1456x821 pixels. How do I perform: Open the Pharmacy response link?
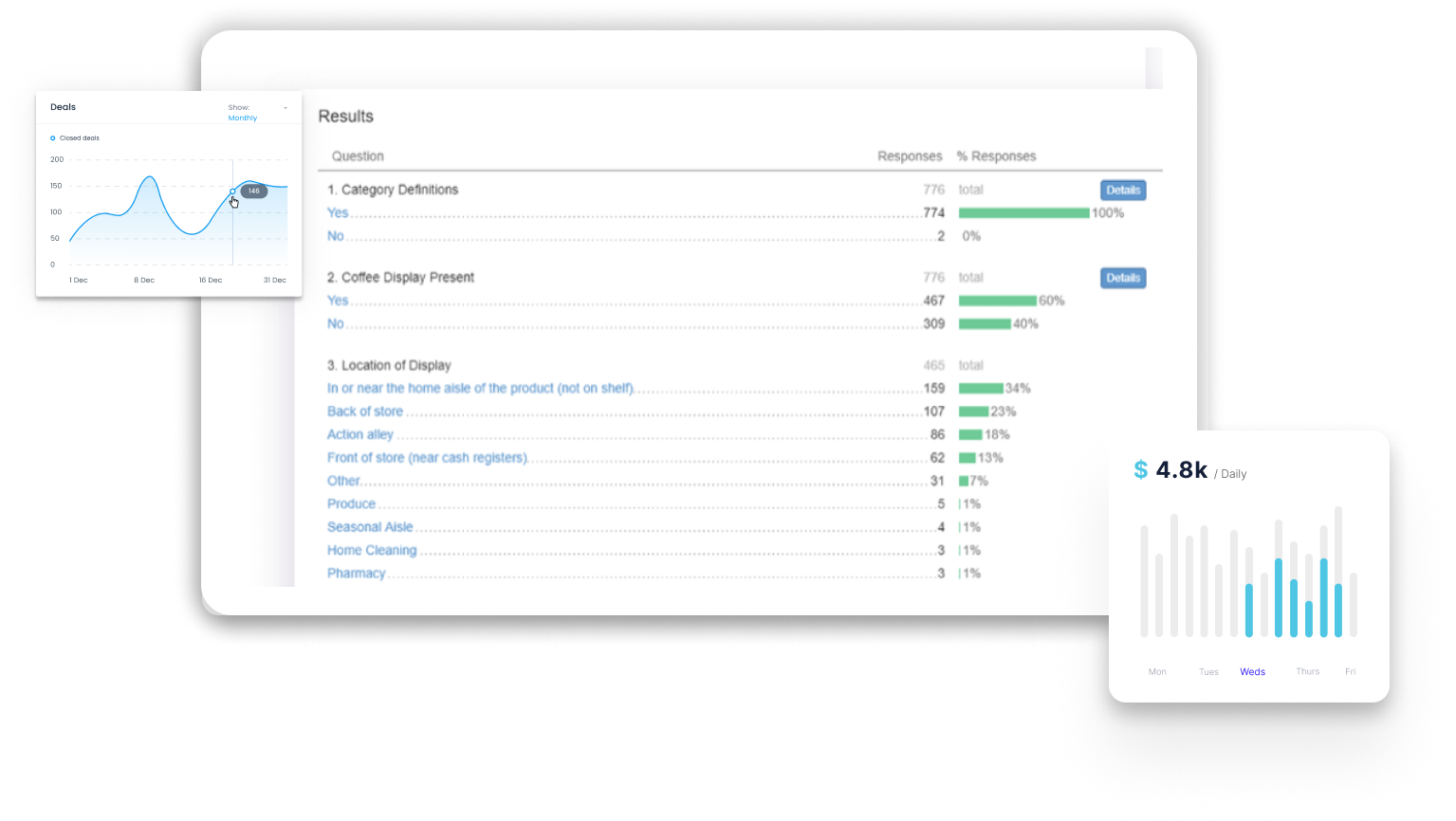click(356, 574)
